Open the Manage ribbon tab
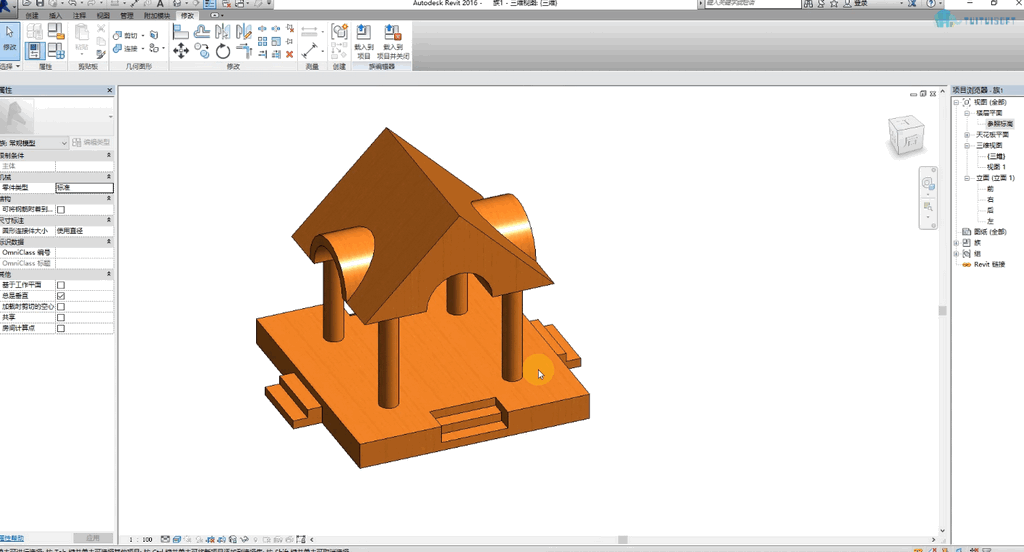 pyautogui.click(x=127, y=15)
